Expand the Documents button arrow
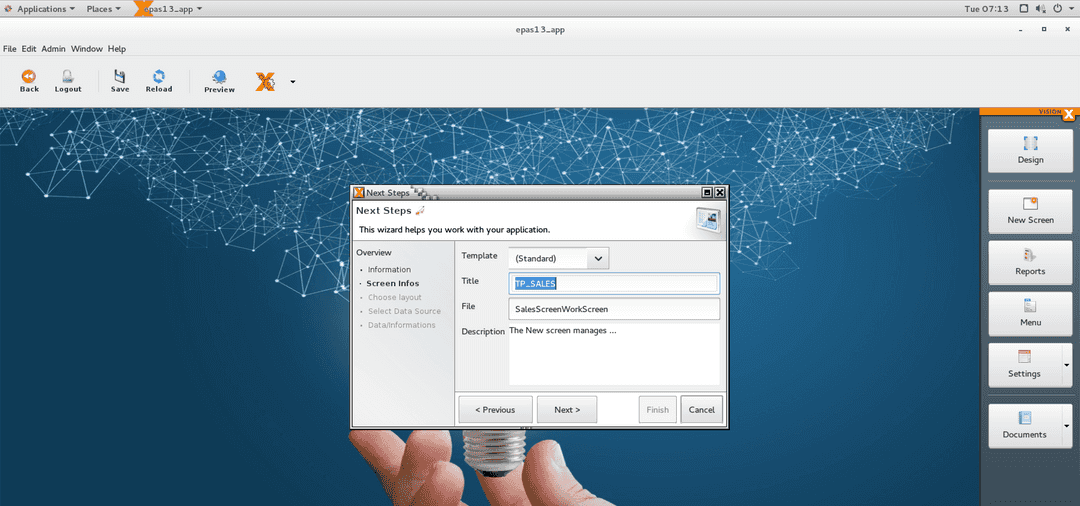The image size is (1080, 506). [x=1067, y=426]
